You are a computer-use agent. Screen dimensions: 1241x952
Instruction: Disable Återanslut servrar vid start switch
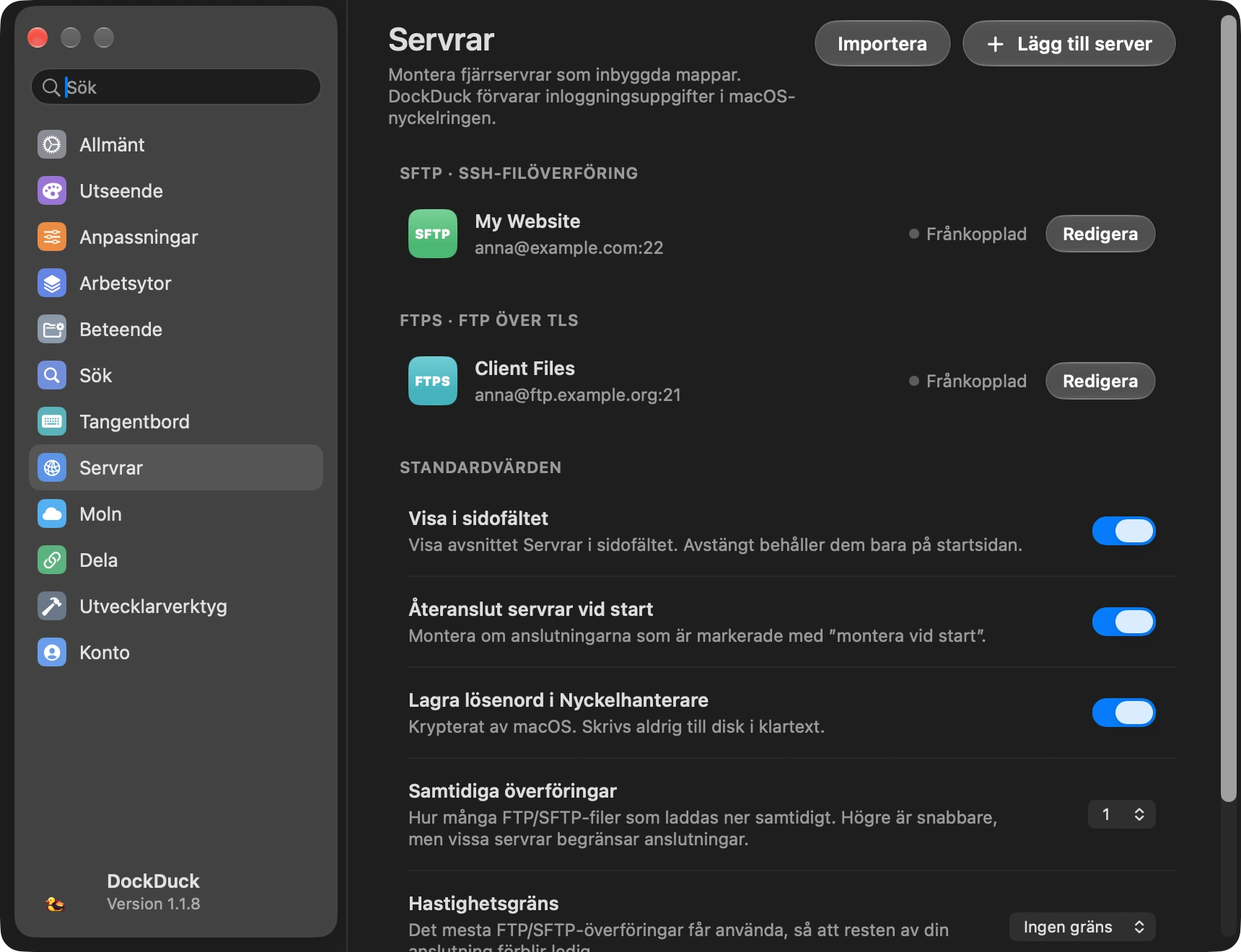pos(1123,622)
